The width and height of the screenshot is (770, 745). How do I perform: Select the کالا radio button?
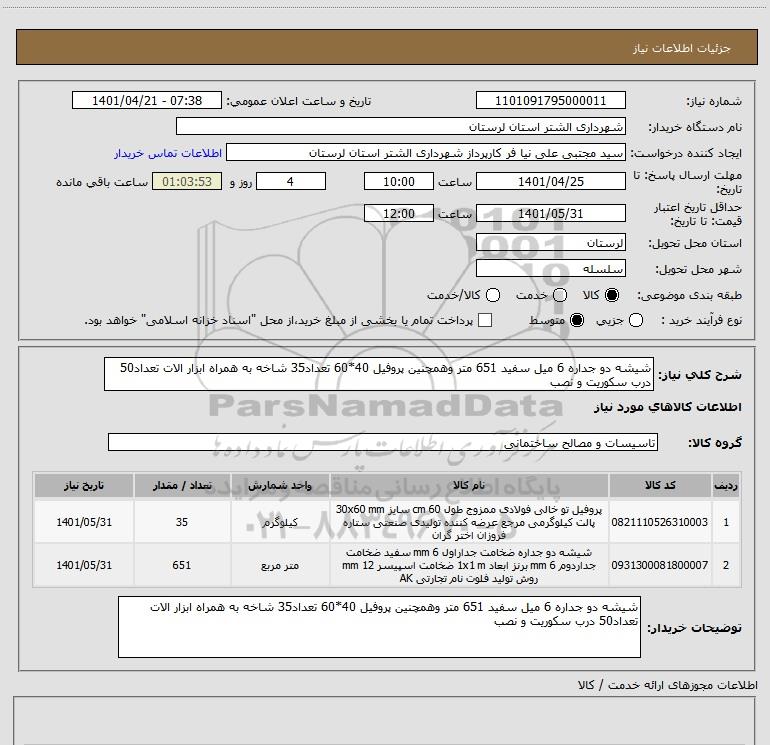[612, 295]
